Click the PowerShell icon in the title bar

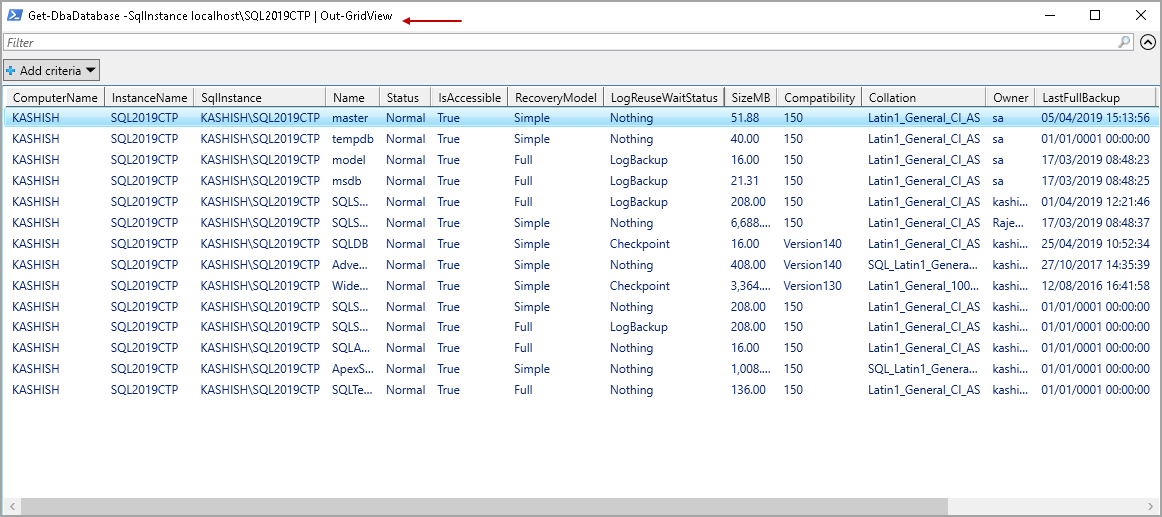coord(16,15)
